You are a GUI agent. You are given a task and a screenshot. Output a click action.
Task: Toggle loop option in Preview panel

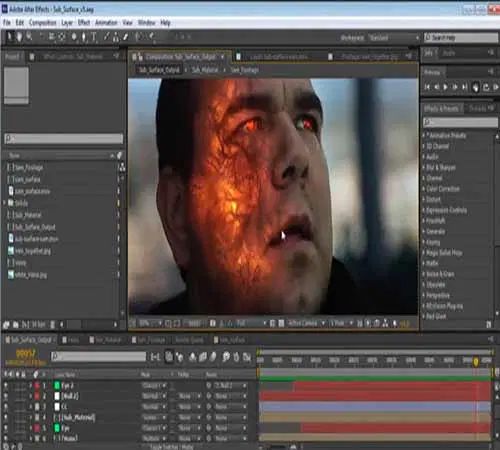pyautogui.click(x=486, y=87)
